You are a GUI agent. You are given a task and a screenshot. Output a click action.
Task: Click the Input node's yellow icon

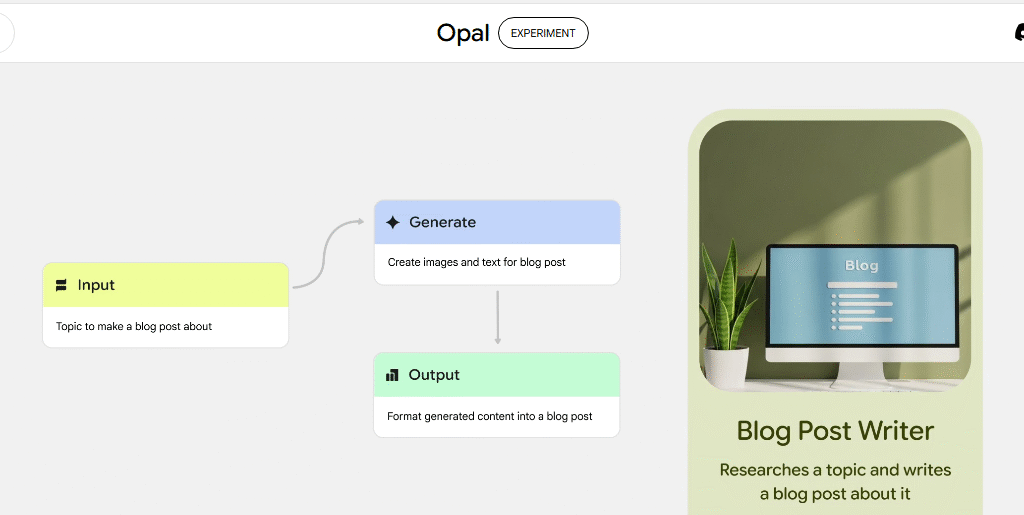[x=62, y=285]
